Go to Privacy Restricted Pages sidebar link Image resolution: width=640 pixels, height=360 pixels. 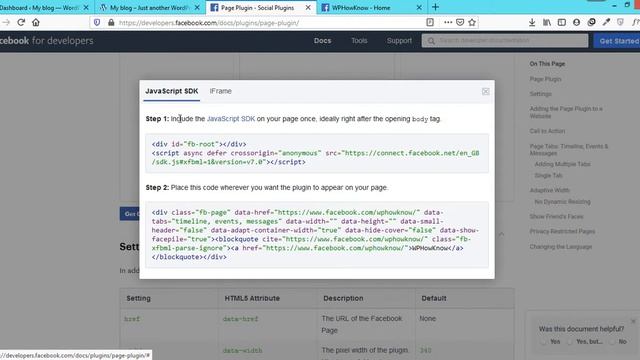pos(562,231)
